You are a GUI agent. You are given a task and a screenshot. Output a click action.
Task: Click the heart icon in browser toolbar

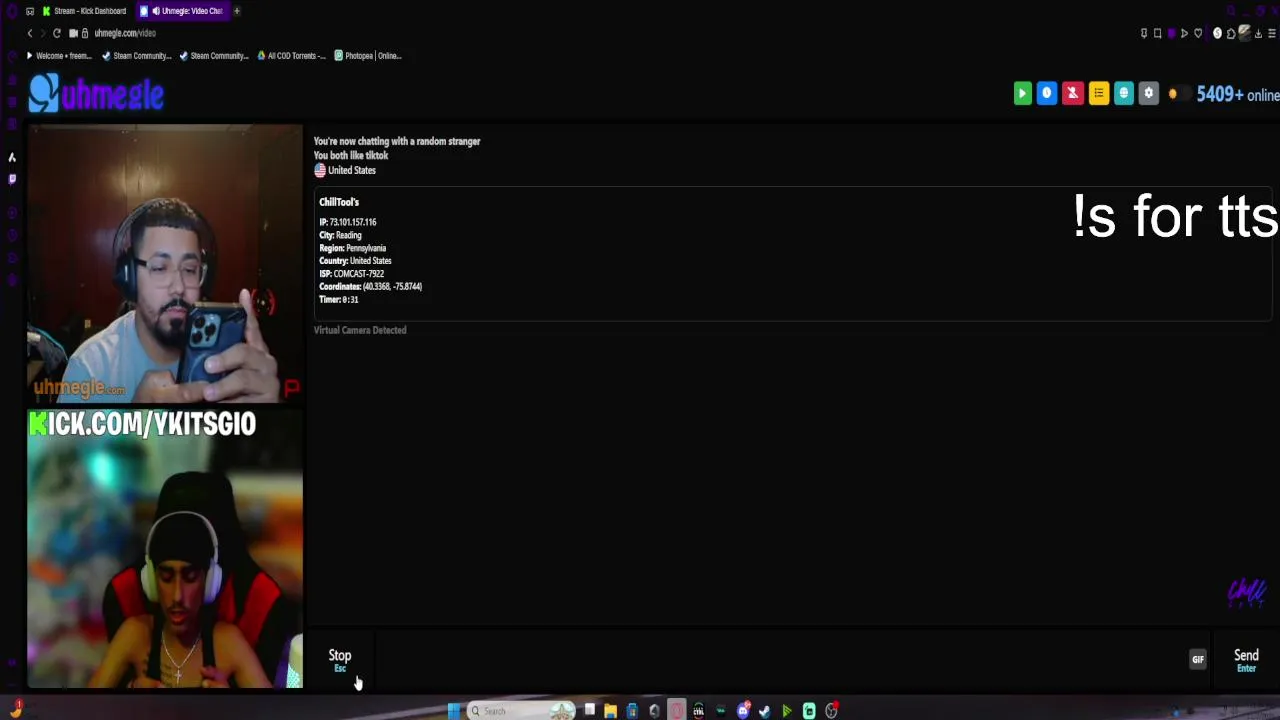click(x=1198, y=33)
